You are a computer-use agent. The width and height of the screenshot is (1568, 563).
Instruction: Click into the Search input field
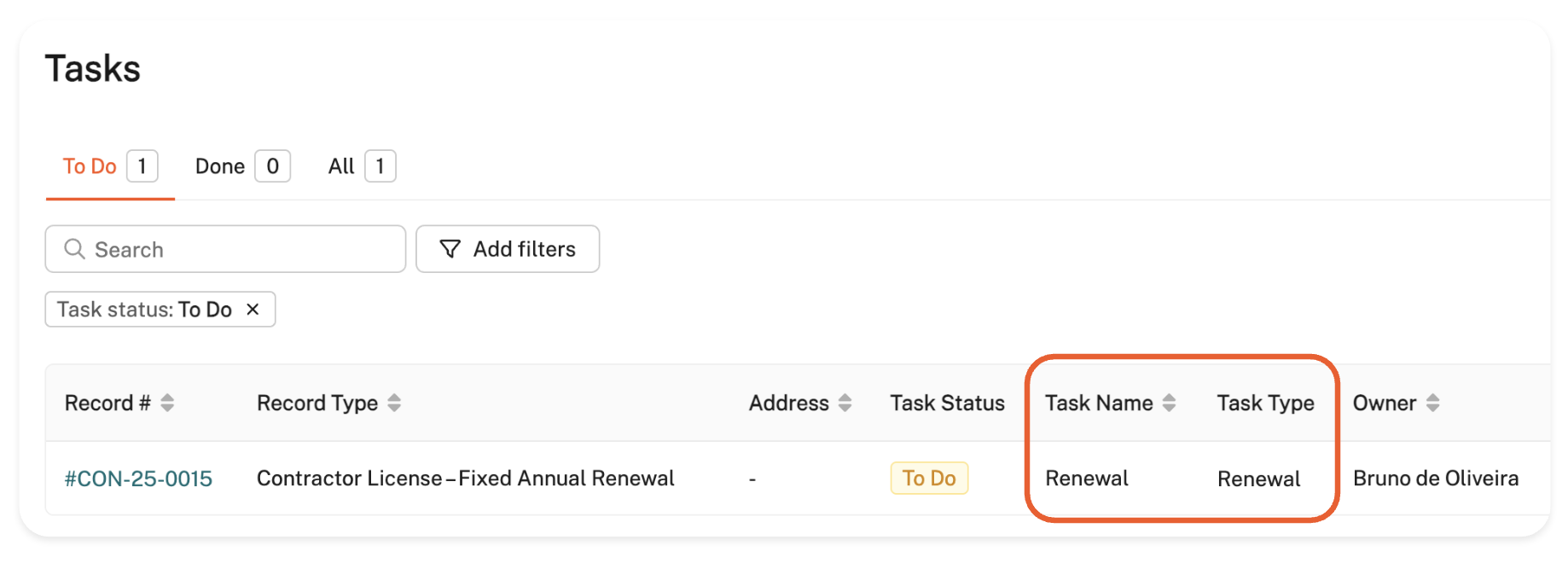(x=239, y=249)
